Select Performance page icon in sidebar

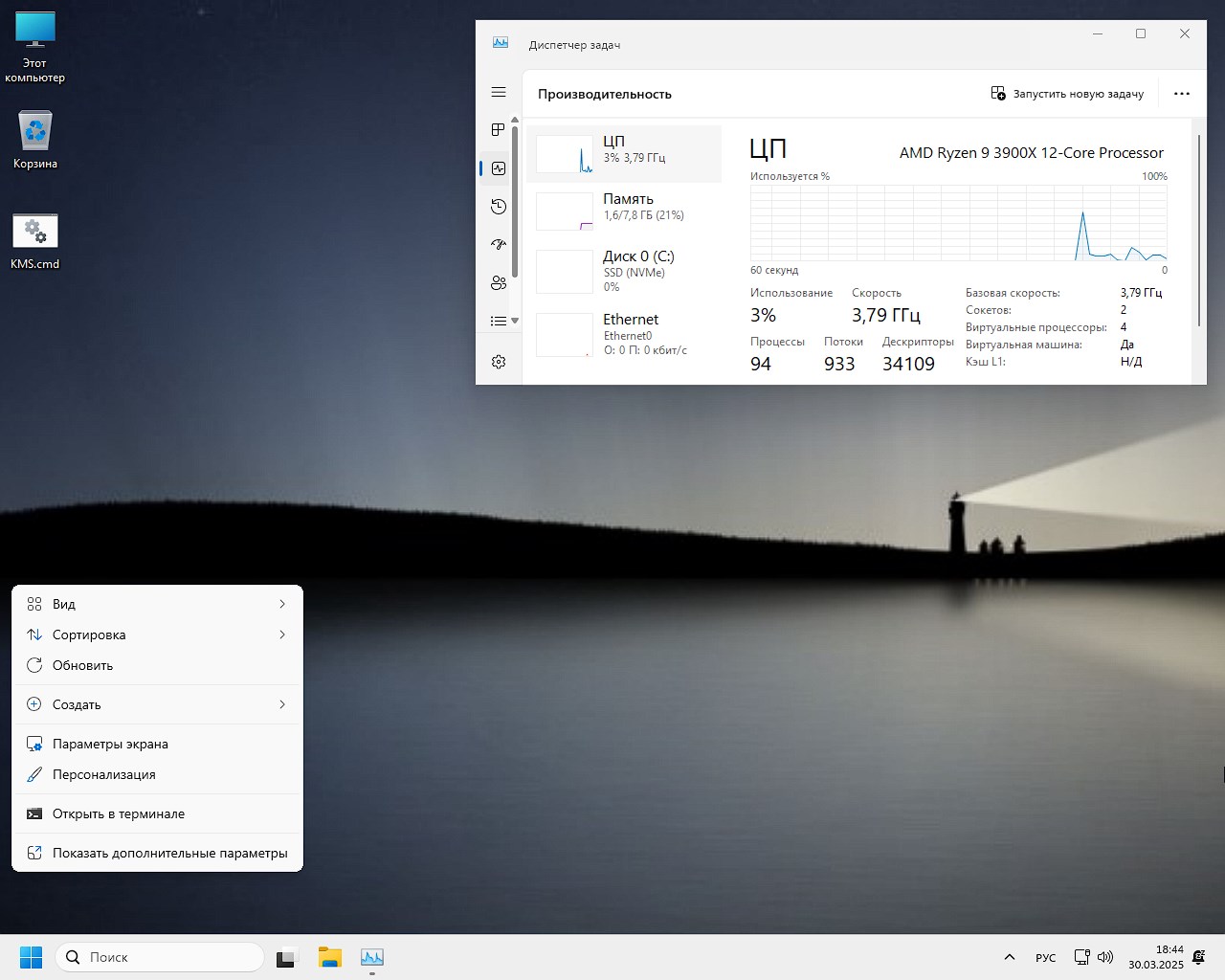click(x=499, y=168)
